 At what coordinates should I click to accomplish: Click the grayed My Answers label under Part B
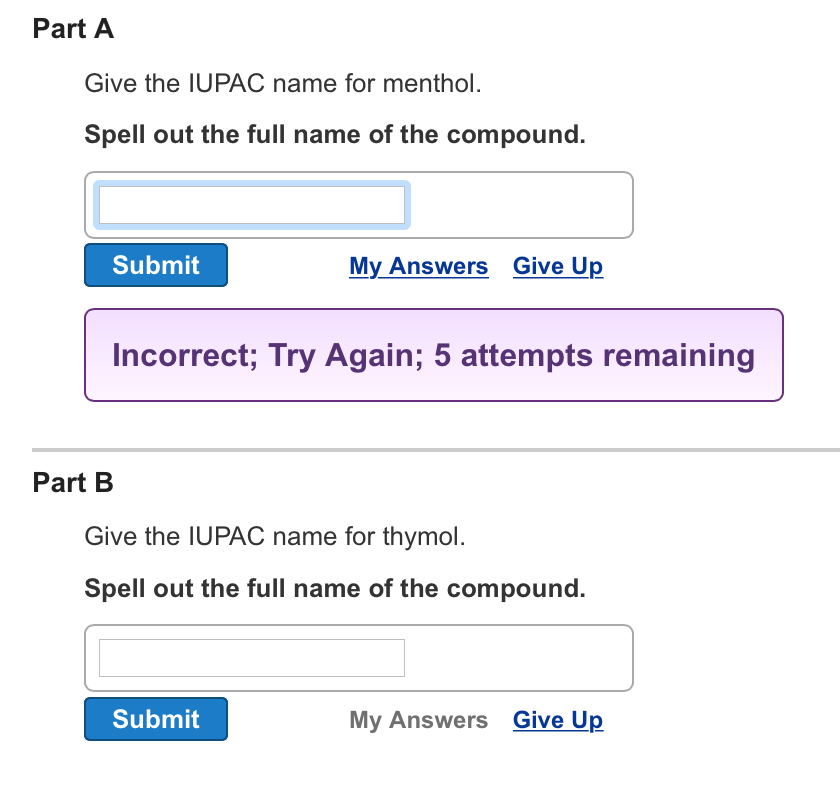[x=418, y=719]
